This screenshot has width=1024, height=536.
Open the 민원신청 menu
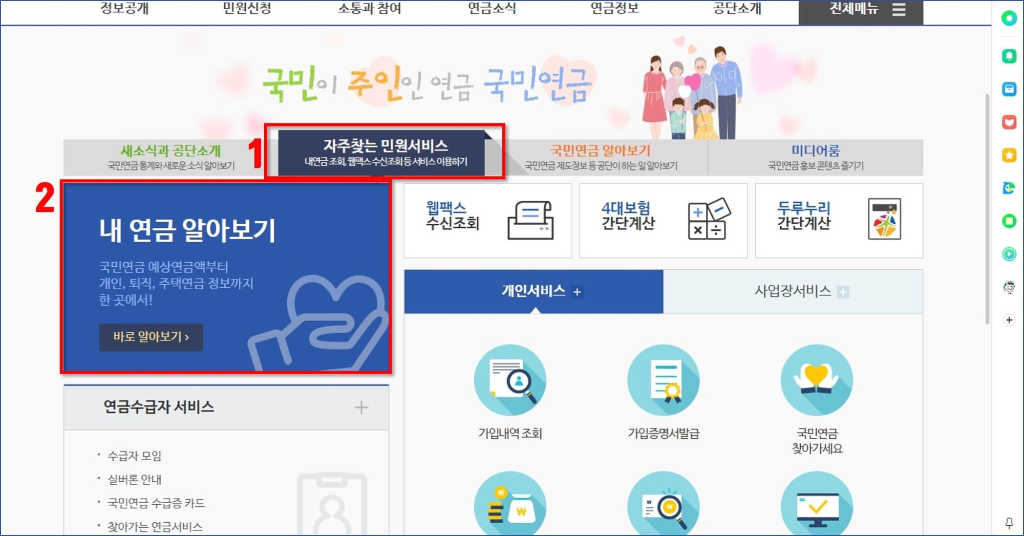[x=247, y=8]
